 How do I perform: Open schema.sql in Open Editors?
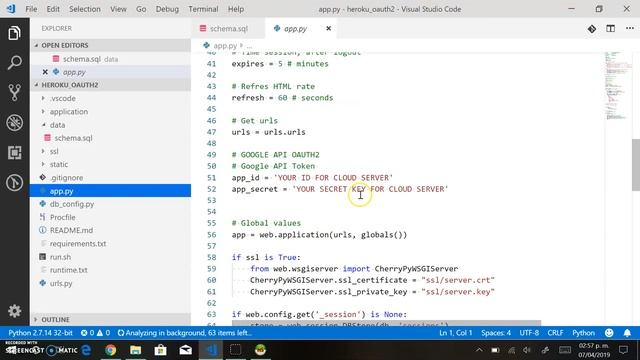coord(82,59)
